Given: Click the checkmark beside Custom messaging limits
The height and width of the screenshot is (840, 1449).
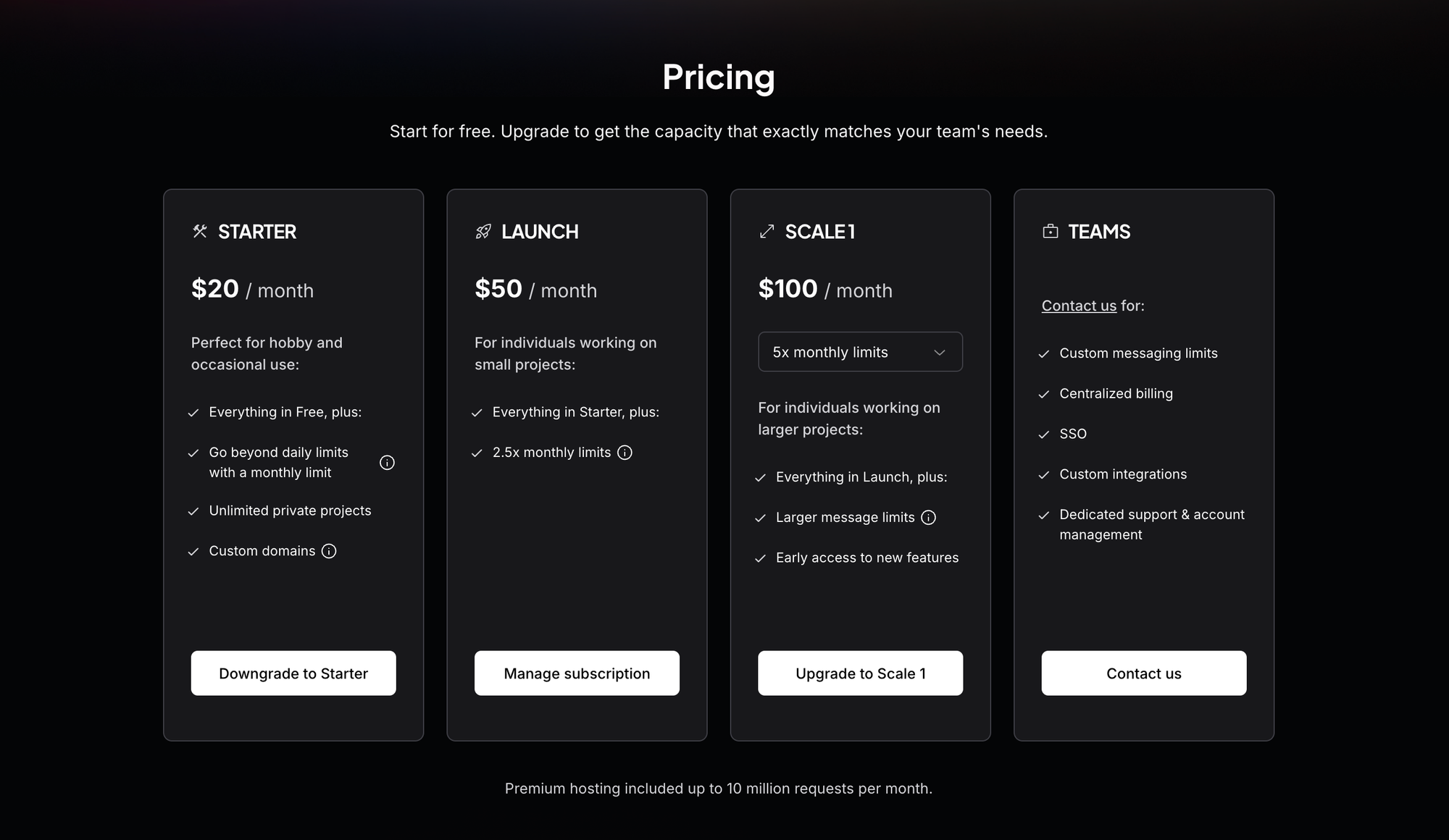Looking at the screenshot, I should pos(1043,353).
